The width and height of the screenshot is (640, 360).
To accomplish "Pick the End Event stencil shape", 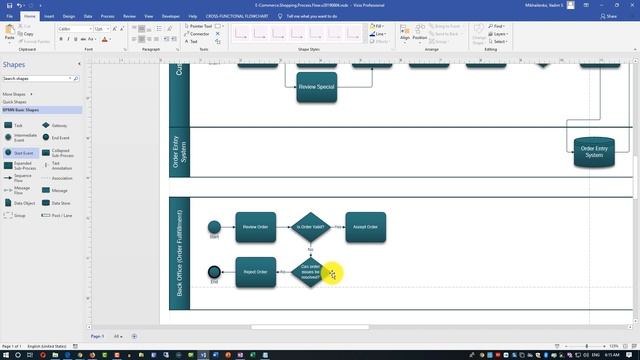I will 56,138.
